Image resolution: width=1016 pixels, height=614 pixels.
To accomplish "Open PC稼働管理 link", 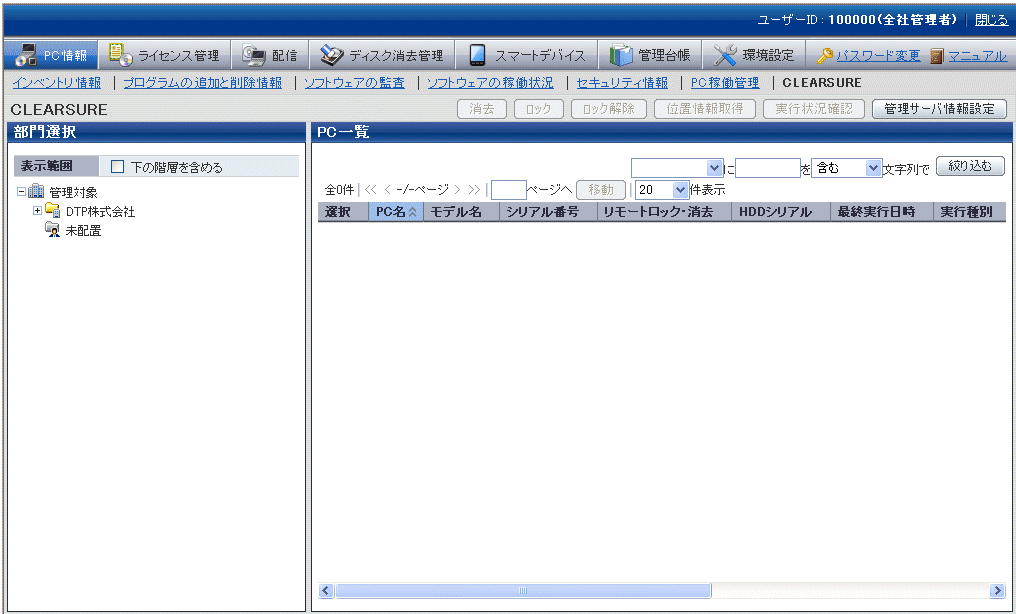I will coord(725,83).
